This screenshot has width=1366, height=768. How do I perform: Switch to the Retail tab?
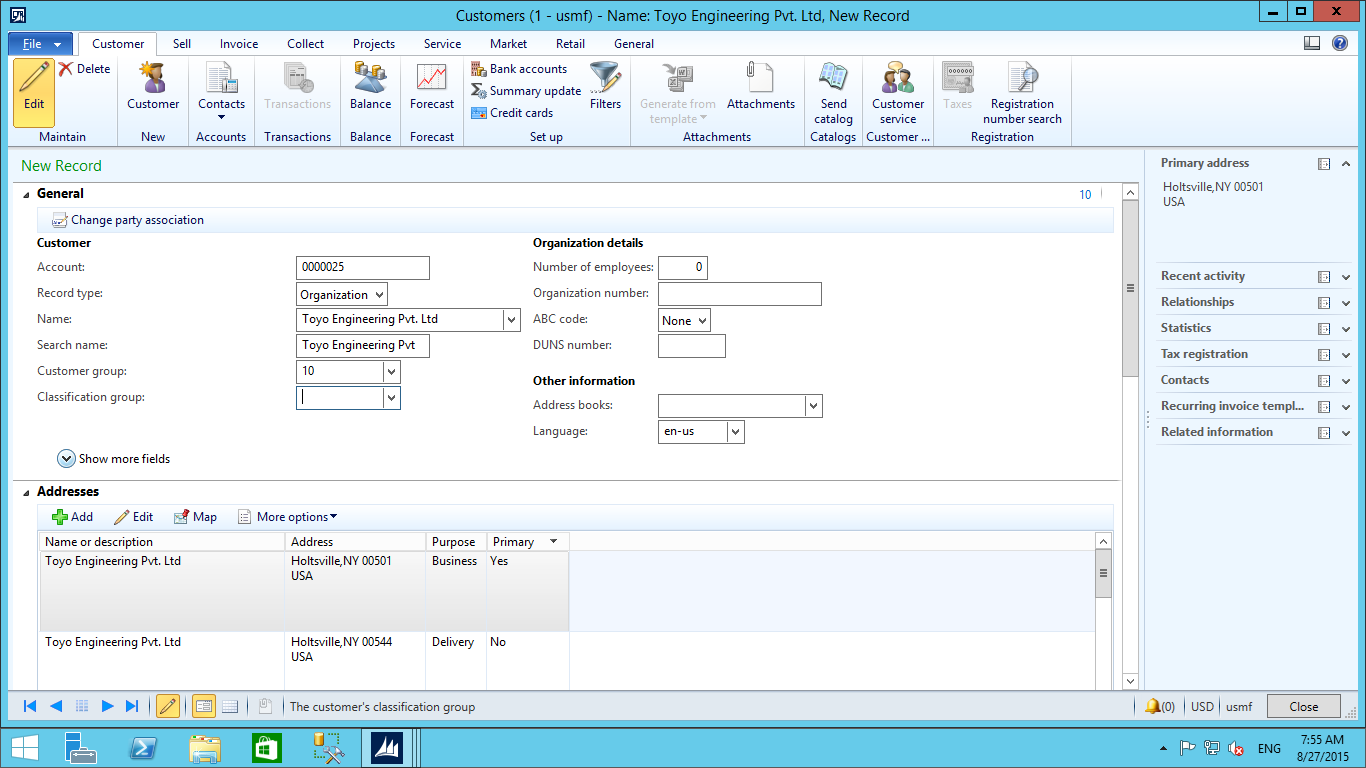pyautogui.click(x=571, y=44)
